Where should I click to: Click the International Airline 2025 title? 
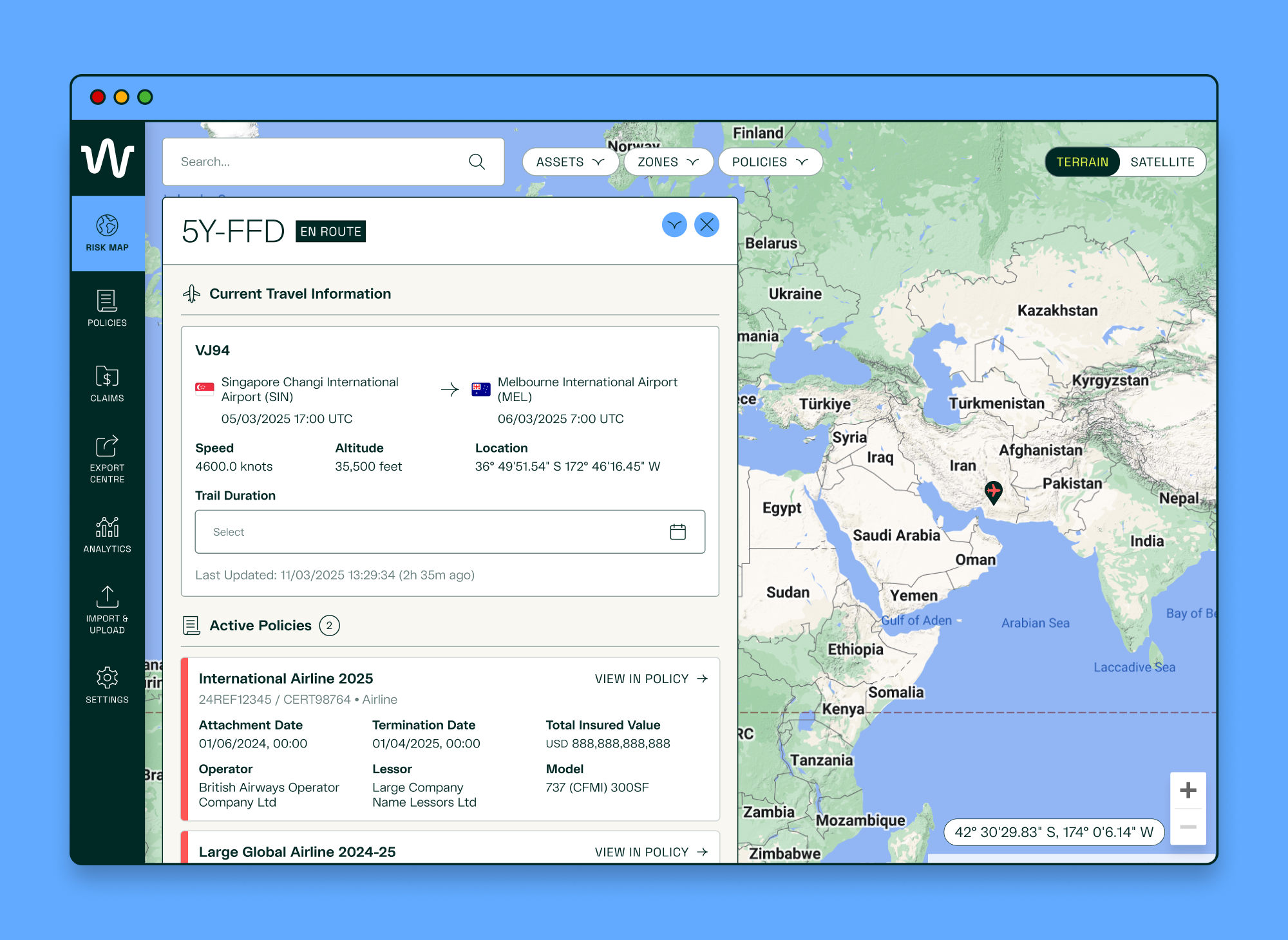click(x=286, y=679)
